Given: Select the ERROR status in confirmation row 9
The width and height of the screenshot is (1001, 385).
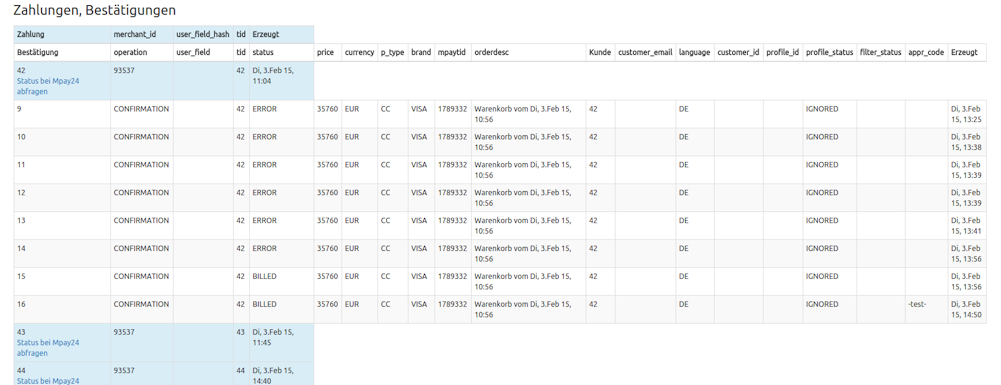Looking at the screenshot, I should click(x=265, y=109).
